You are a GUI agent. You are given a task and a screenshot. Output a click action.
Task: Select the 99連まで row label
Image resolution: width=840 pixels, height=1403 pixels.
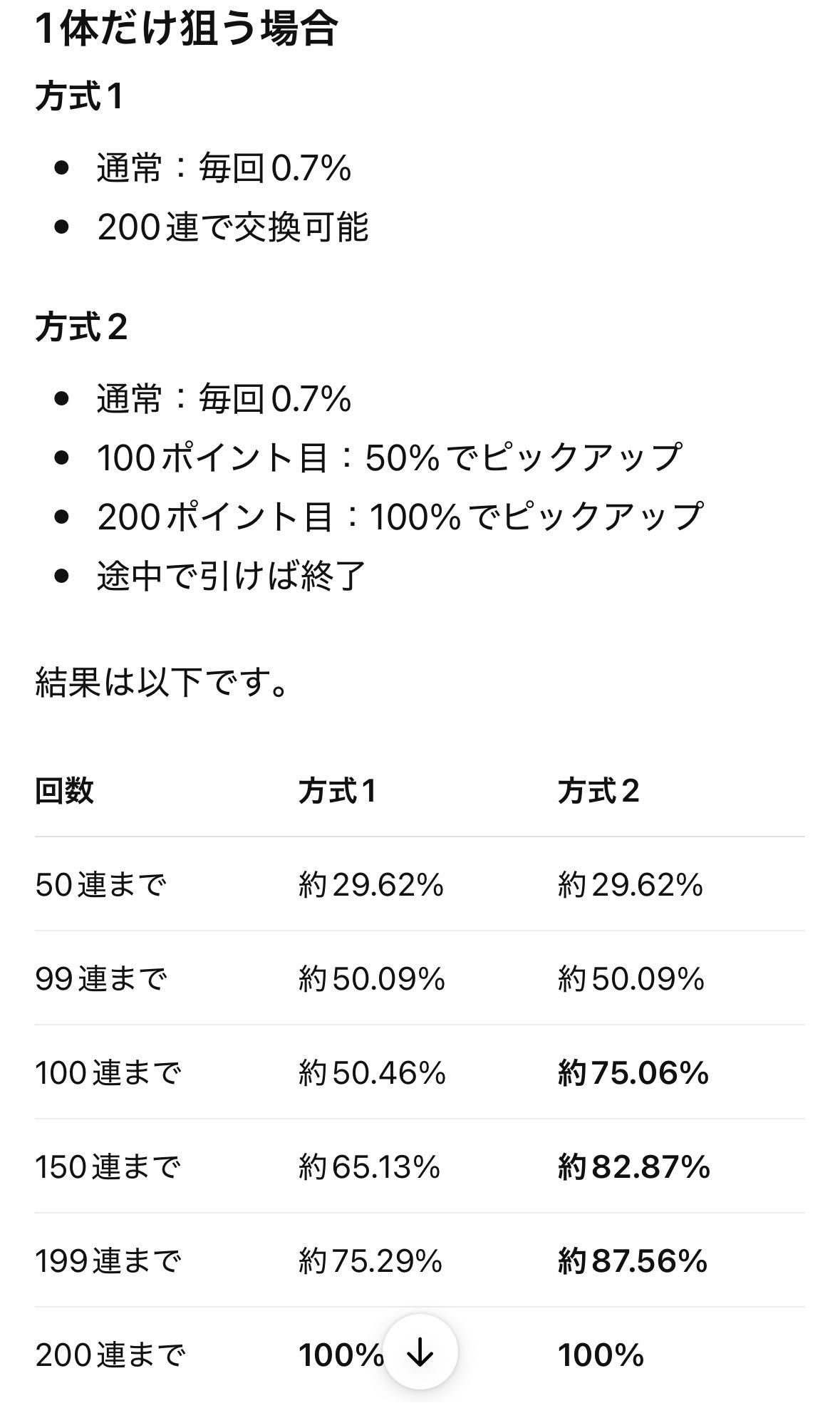tap(101, 979)
